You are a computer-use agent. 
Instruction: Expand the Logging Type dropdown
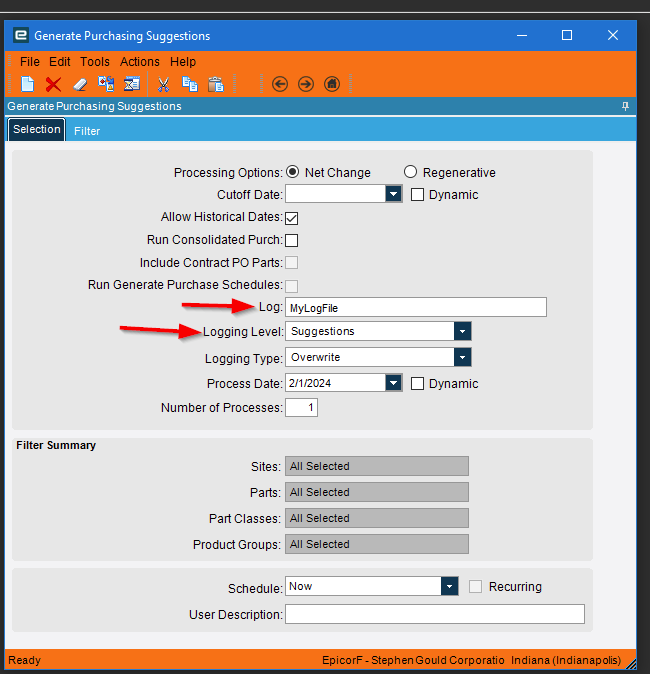pos(463,357)
